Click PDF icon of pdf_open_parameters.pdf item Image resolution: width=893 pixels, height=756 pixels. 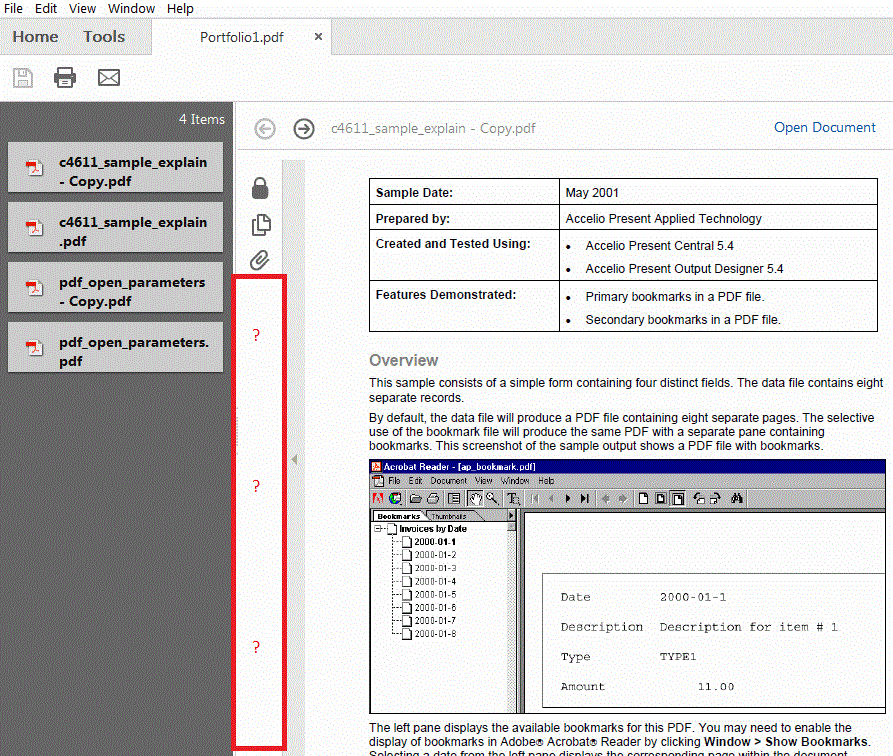[x=34, y=348]
